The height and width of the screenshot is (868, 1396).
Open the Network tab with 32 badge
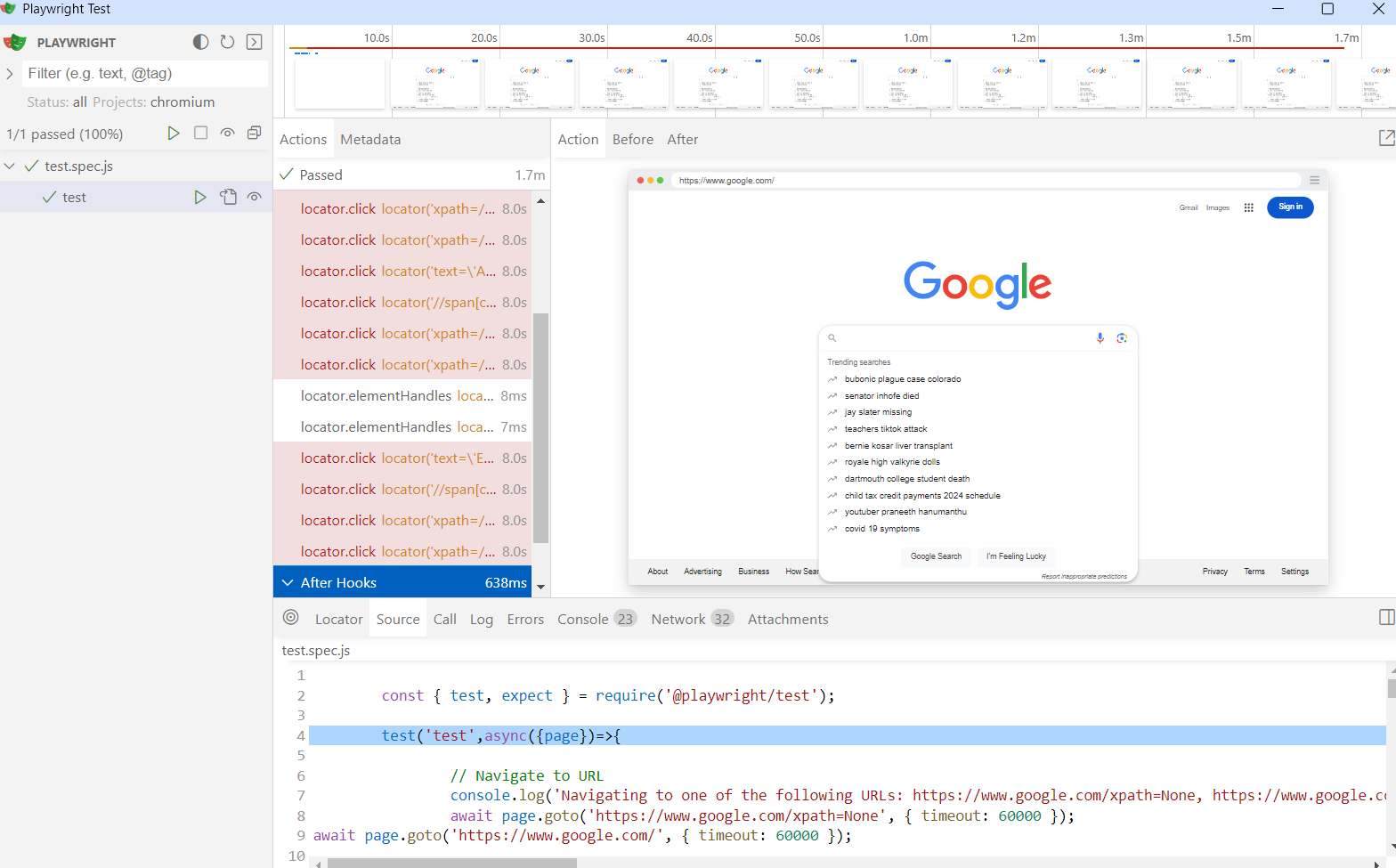tap(692, 619)
